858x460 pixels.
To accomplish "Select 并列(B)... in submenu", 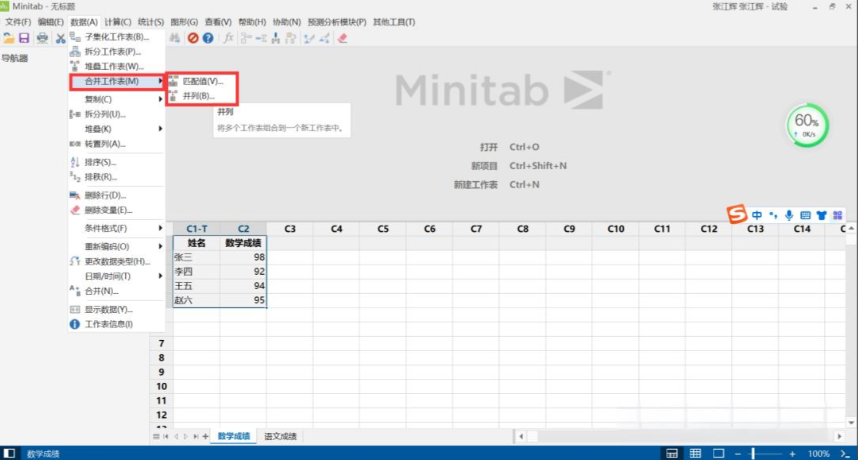I will 202,96.
